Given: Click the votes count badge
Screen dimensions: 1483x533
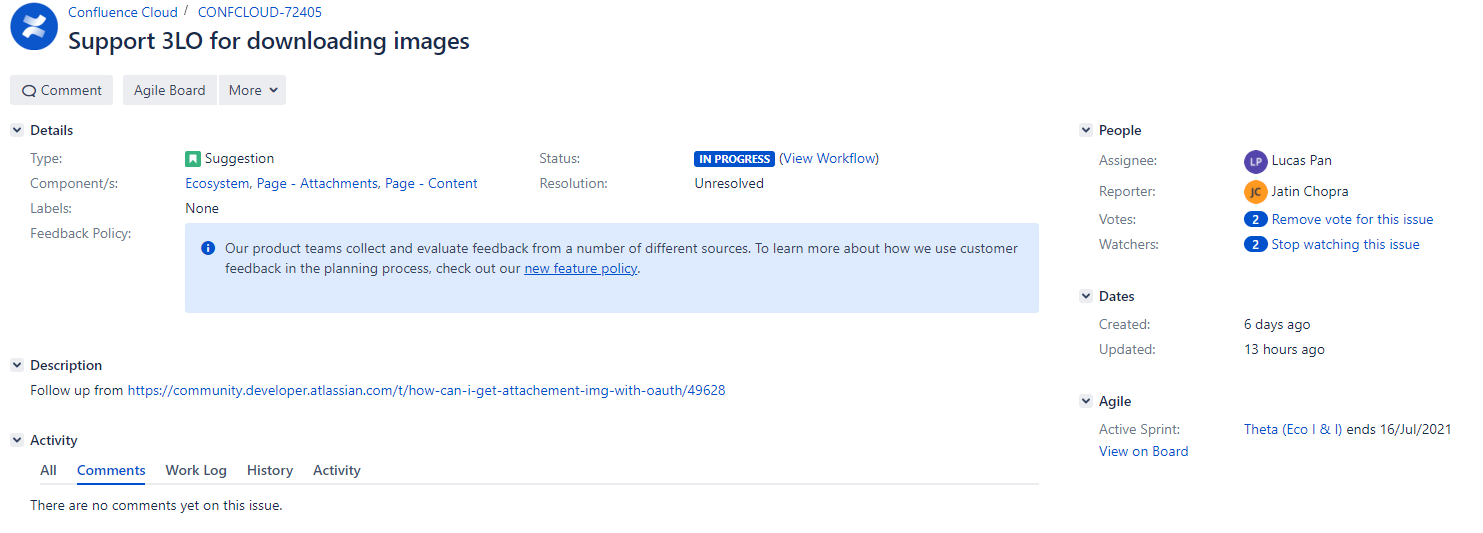Looking at the screenshot, I should 1256,219.
